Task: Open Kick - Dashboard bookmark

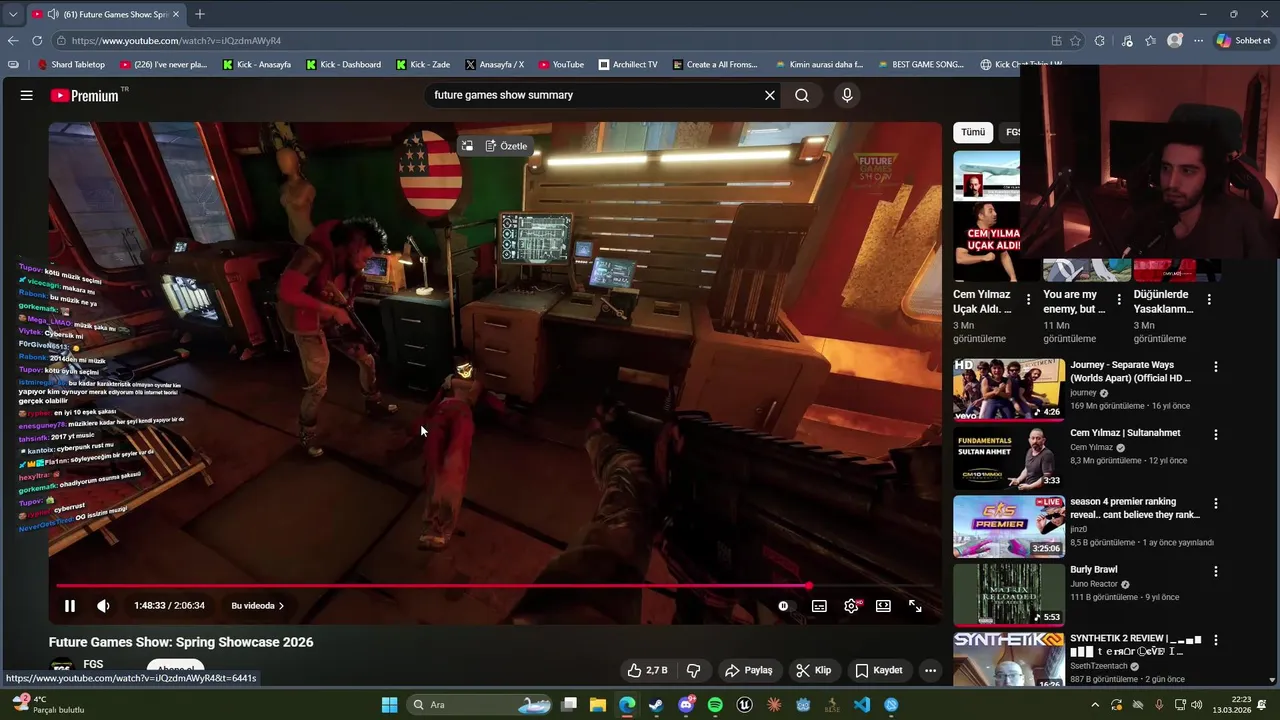Action: [x=343, y=64]
